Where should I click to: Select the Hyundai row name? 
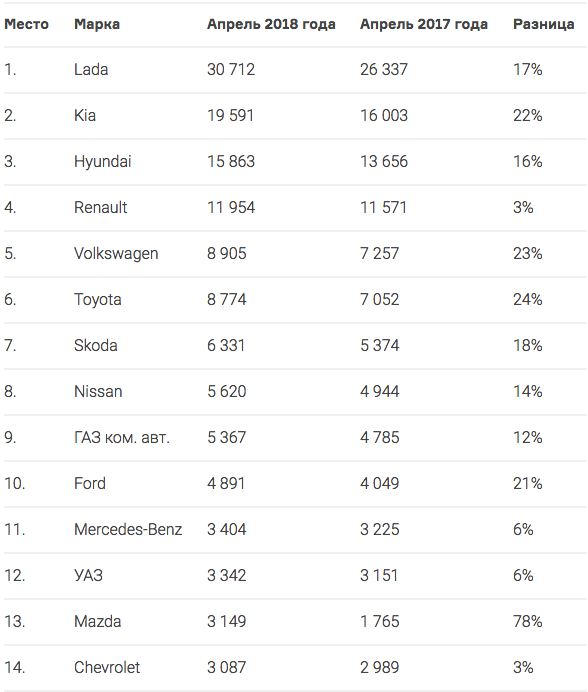(x=102, y=162)
